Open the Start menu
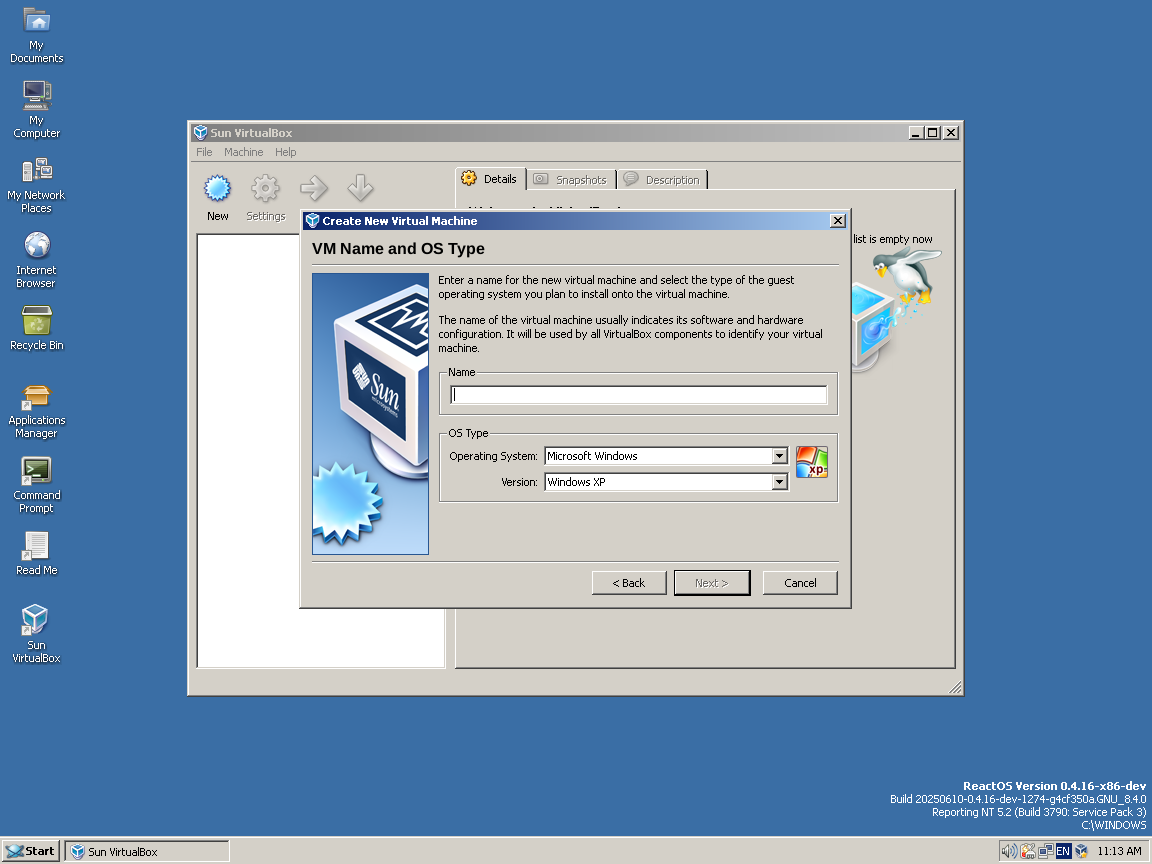 [30, 852]
